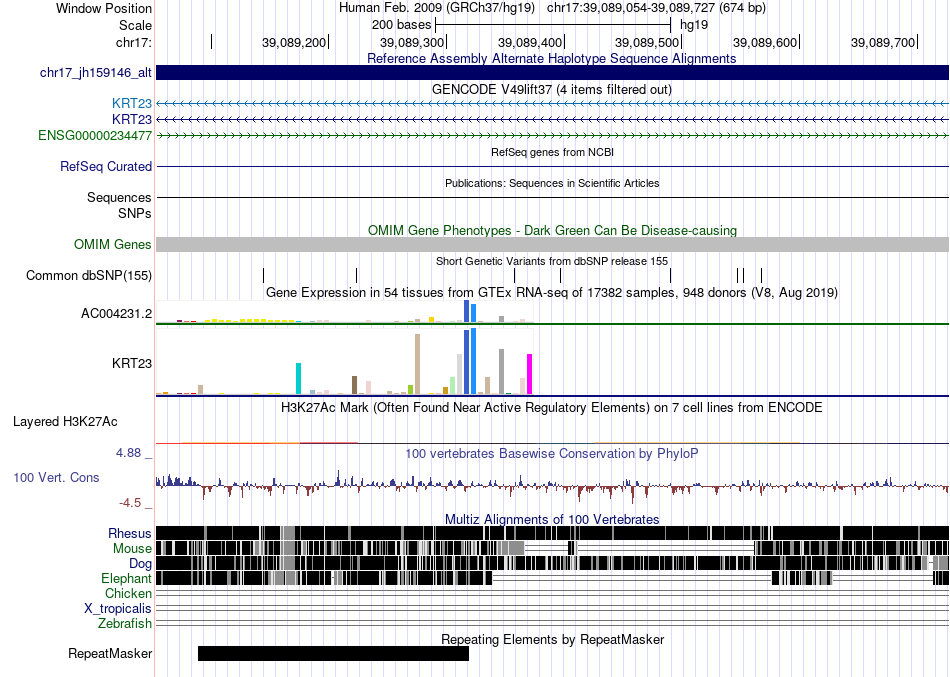Click the Dog alignment row label
This screenshot has height=677, width=950.
(x=140, y=564)
